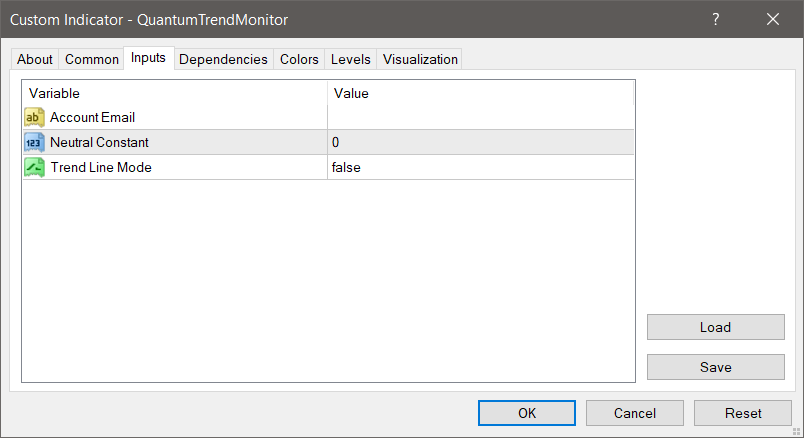Select the Inputs tab
Screen dimensions: 804x438
pos(148,58)
